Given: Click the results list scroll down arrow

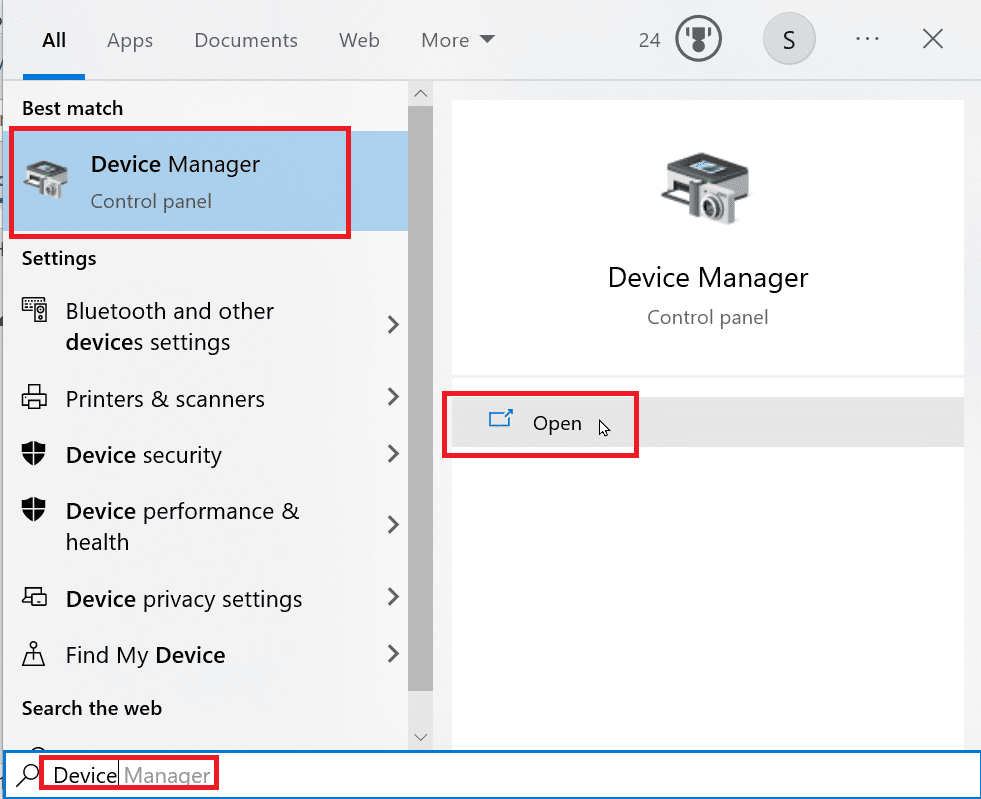Looking at the screenshot, I should click(420, 737).
